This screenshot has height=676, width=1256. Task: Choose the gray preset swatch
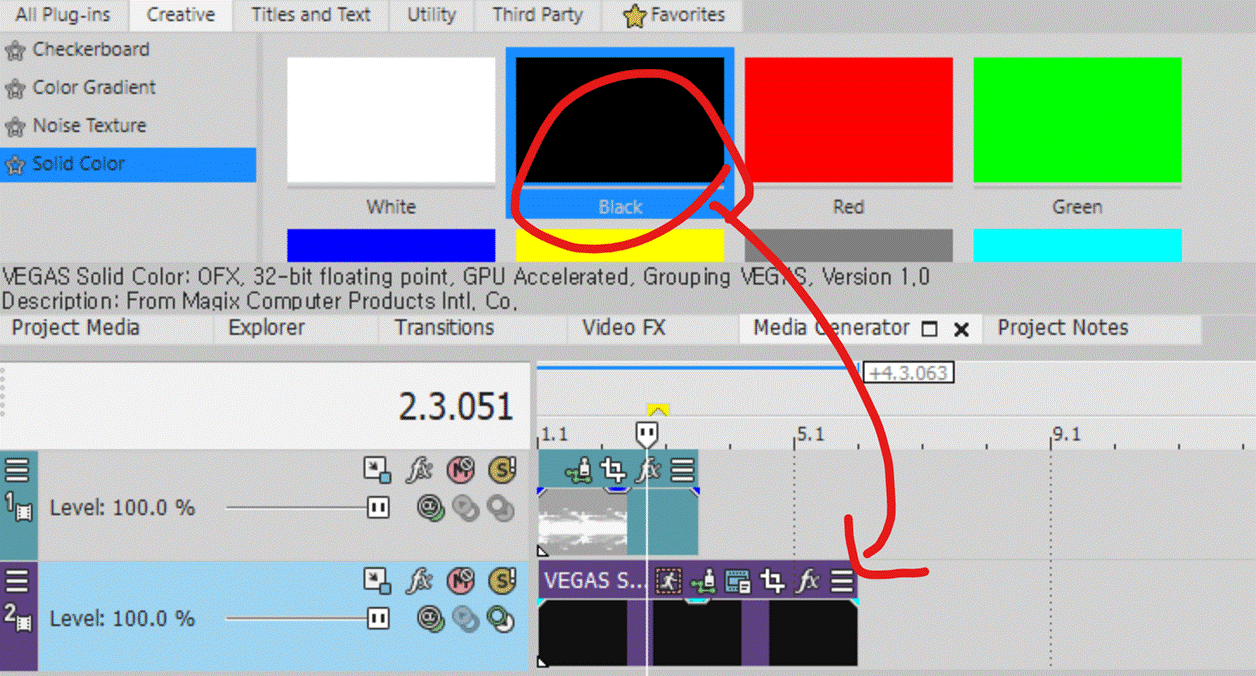coord(848,245)
